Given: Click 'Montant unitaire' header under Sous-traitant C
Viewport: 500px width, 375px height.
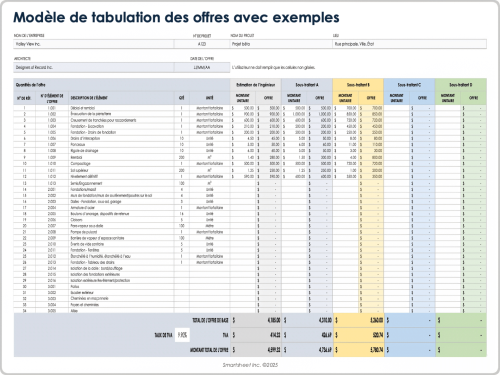Looking at the screenshot, I should [x=397, y=98].
